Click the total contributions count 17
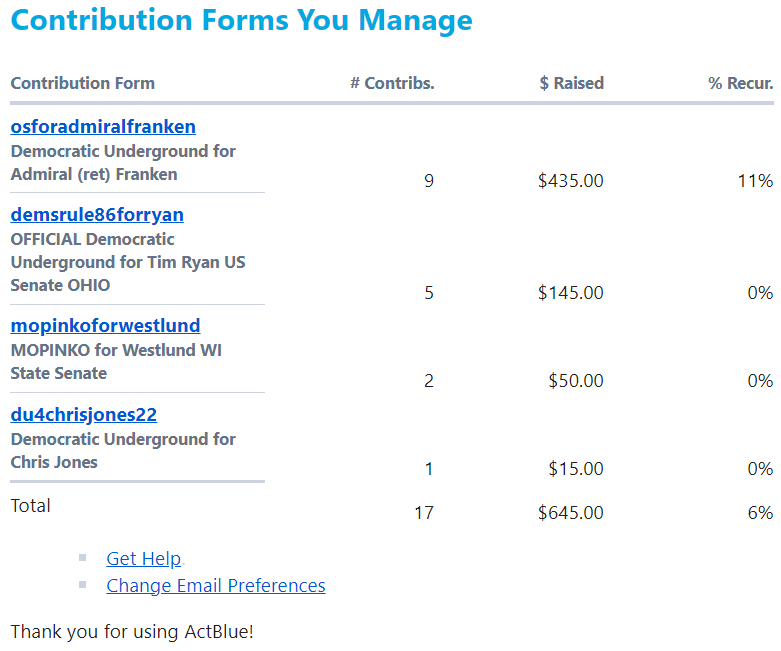 pos(424,512)
